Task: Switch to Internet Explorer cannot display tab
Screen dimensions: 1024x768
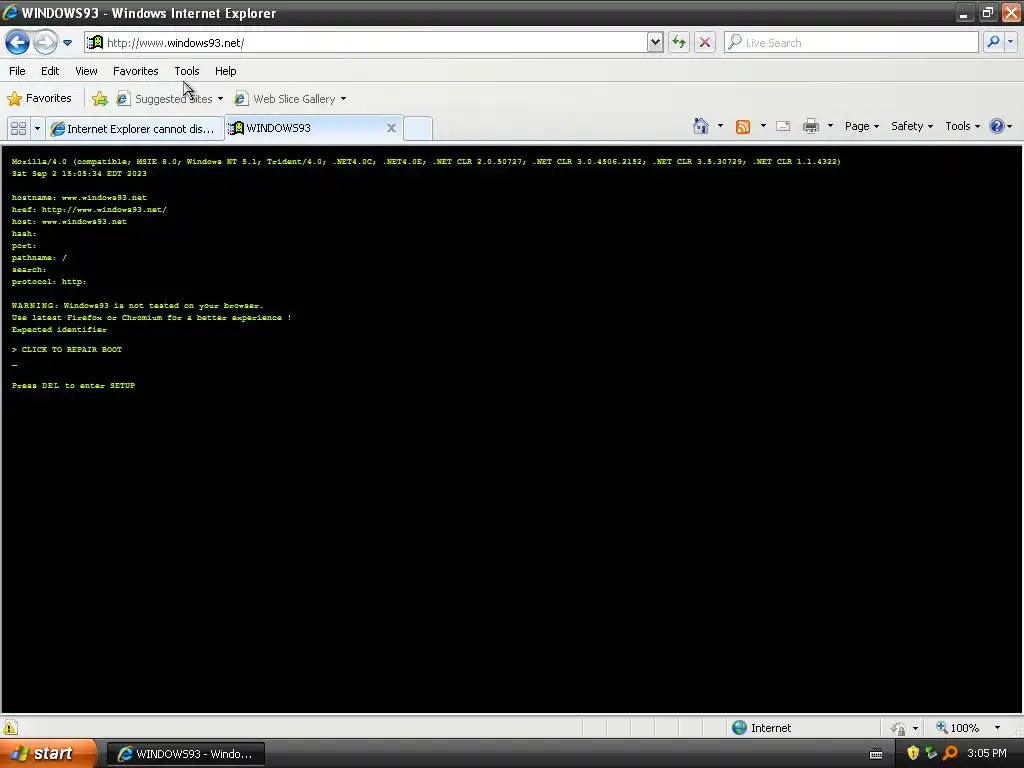Action: pos(135,129)
